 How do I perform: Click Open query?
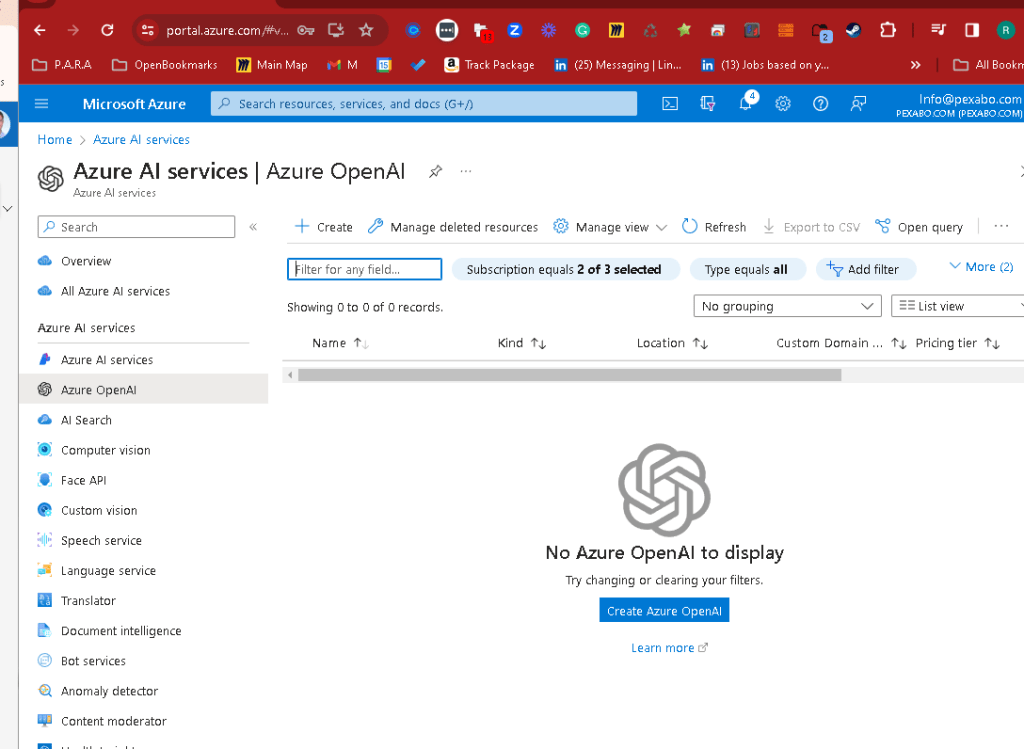point(919,227)
